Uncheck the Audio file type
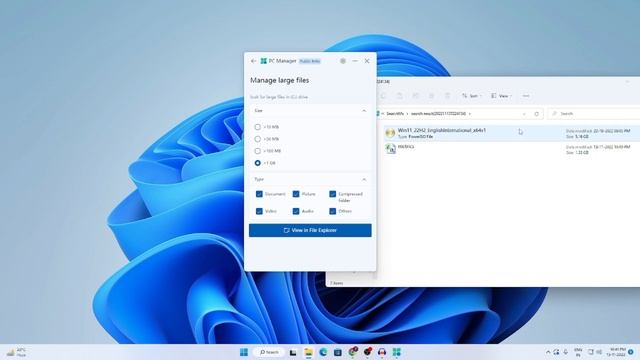Image resolution: width=640 pixels, height=360 pixels. (x=296, y=211)
